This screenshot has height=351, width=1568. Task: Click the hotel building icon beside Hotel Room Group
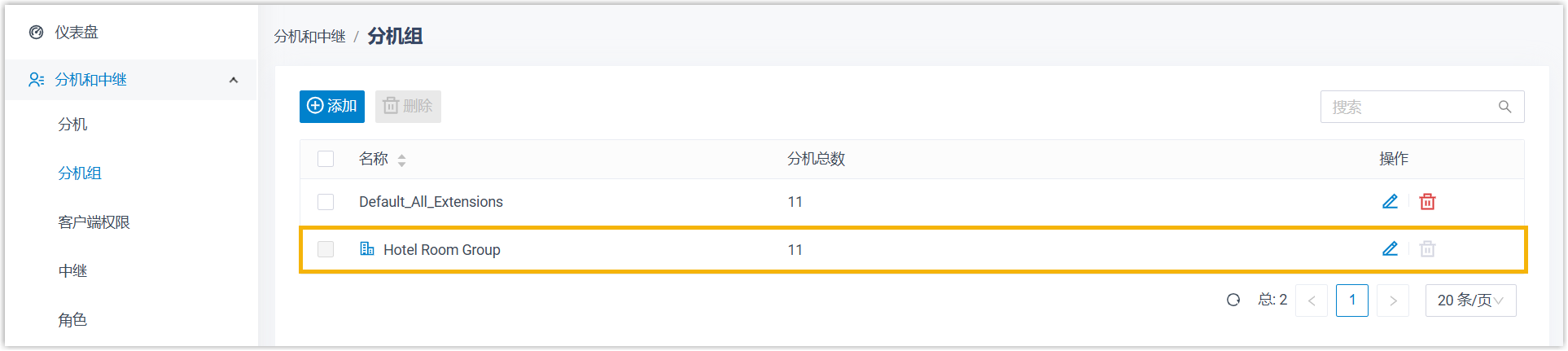(367, 248)
